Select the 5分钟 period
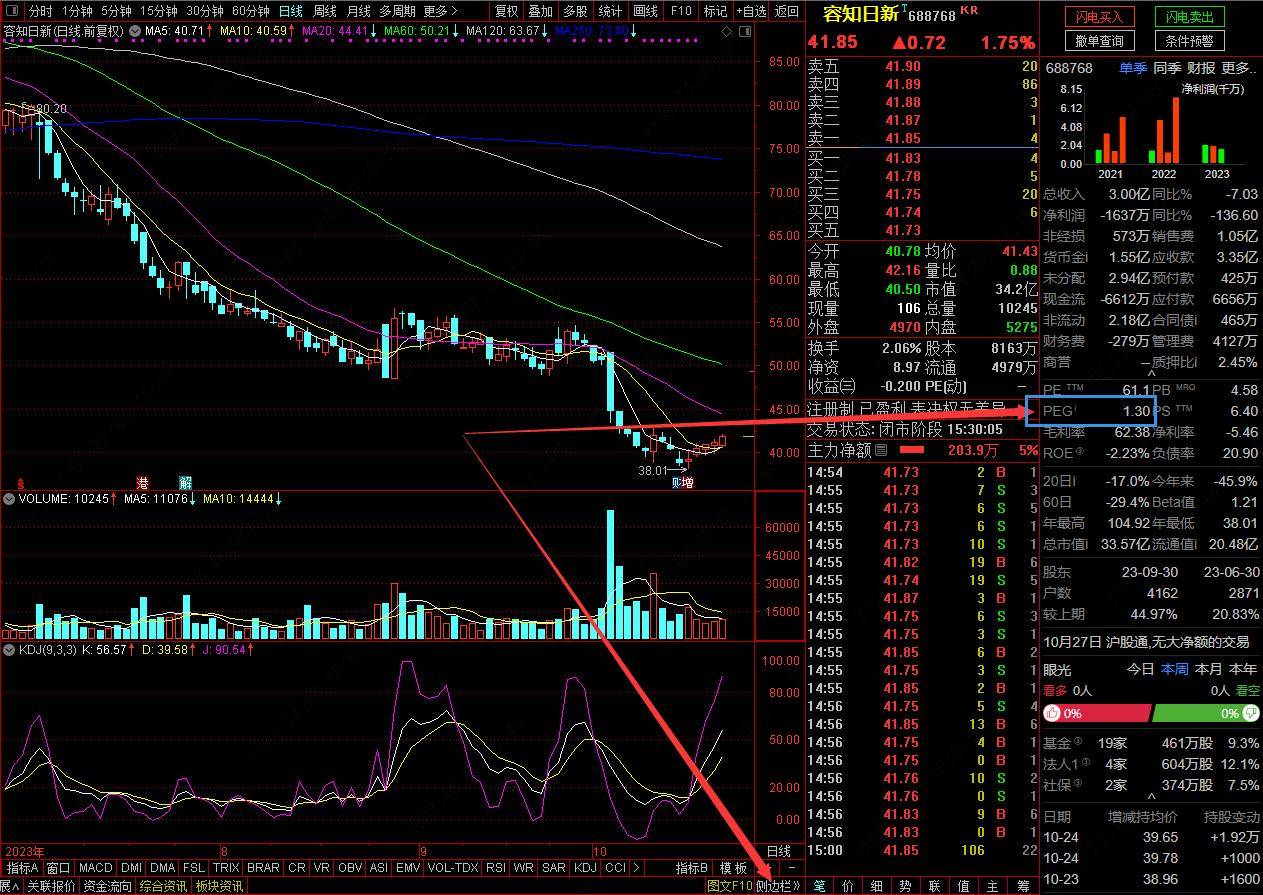 tap(117, 11)
